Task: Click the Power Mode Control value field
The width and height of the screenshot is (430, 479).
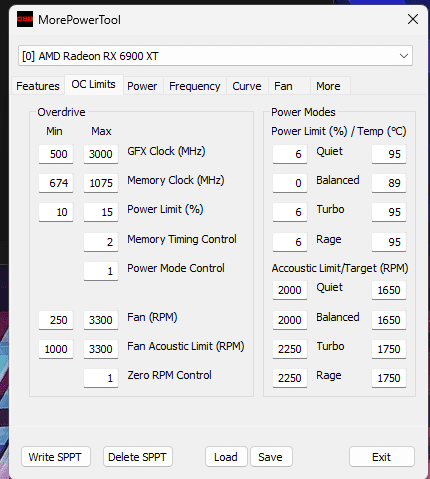Action: (101, 271)
